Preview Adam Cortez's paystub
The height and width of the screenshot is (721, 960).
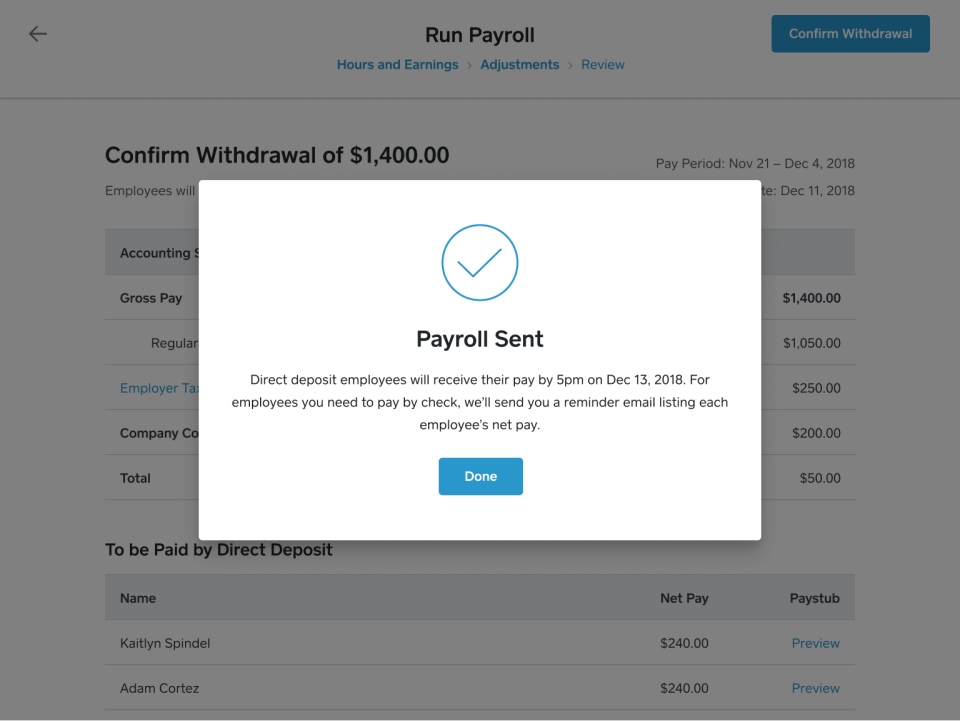tap(815, 688)
